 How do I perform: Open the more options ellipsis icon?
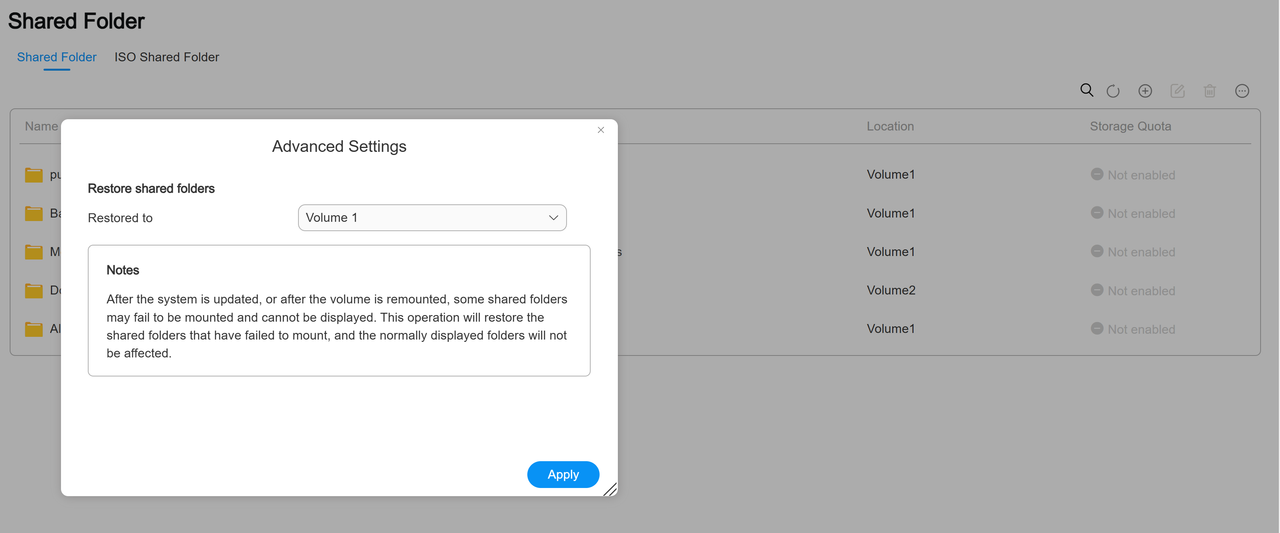(x=1242, y=91)
